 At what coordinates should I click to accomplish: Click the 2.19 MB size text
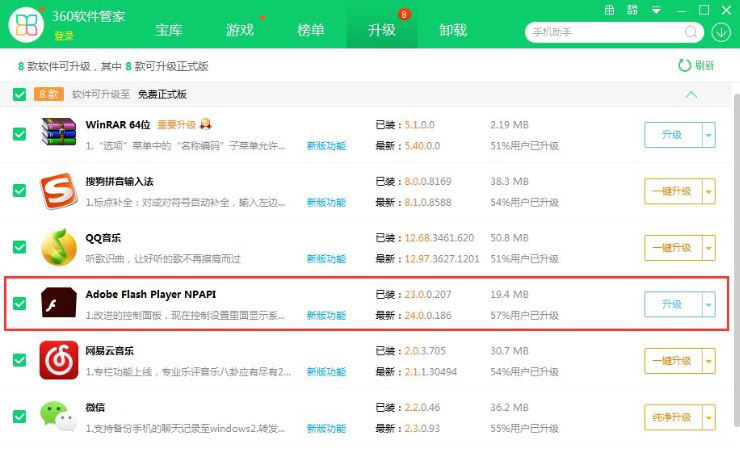(x=509, y=125)
